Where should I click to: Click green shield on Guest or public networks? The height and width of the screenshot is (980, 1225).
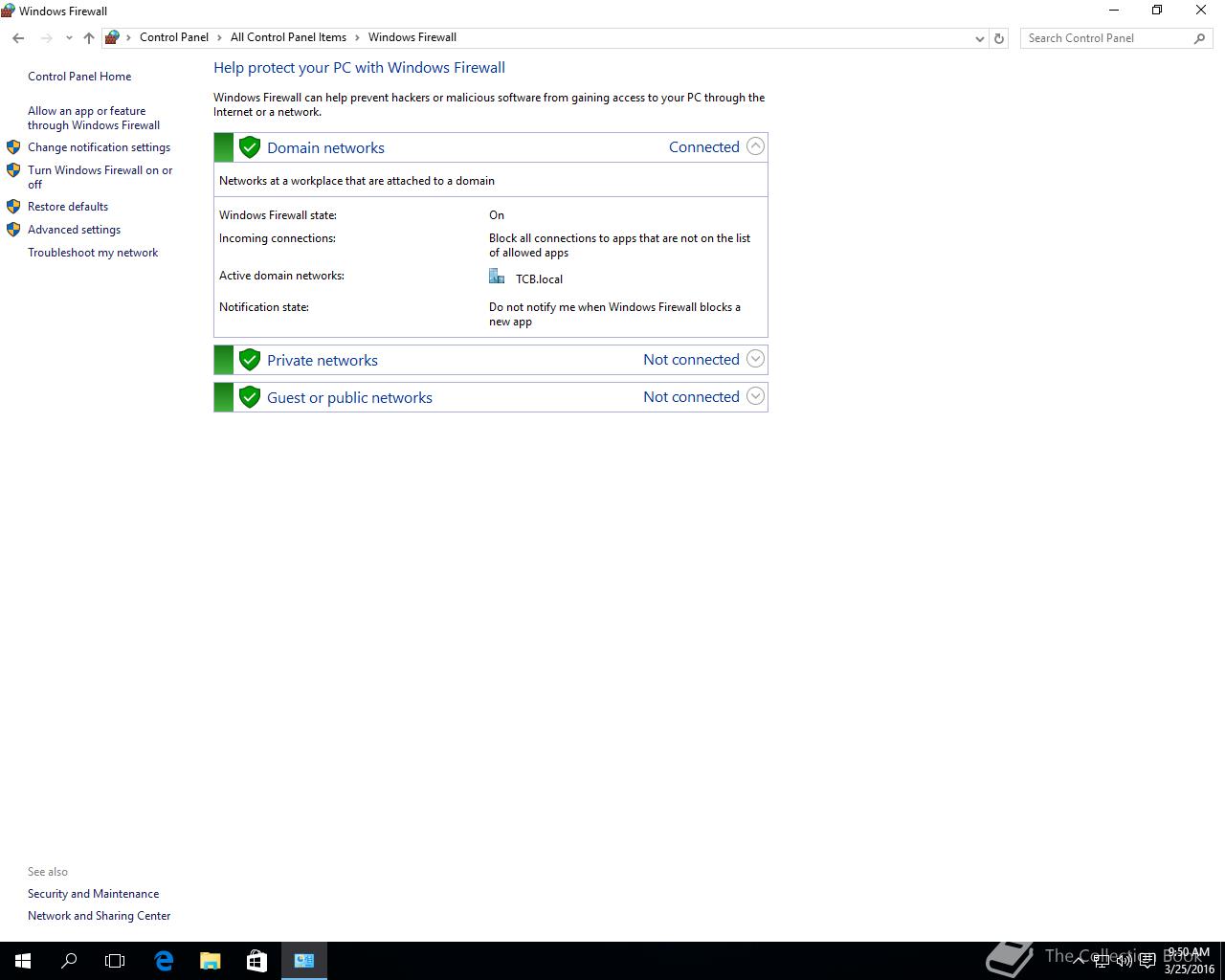coord(250,397)
